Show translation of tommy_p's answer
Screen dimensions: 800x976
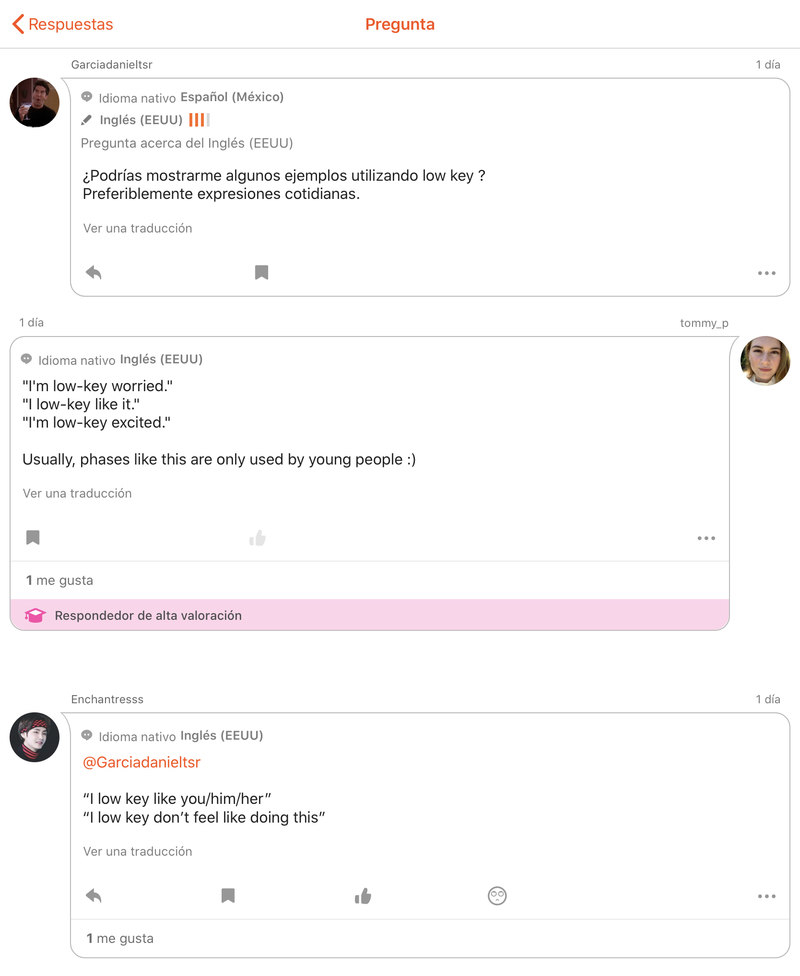(x=77, y=493)
